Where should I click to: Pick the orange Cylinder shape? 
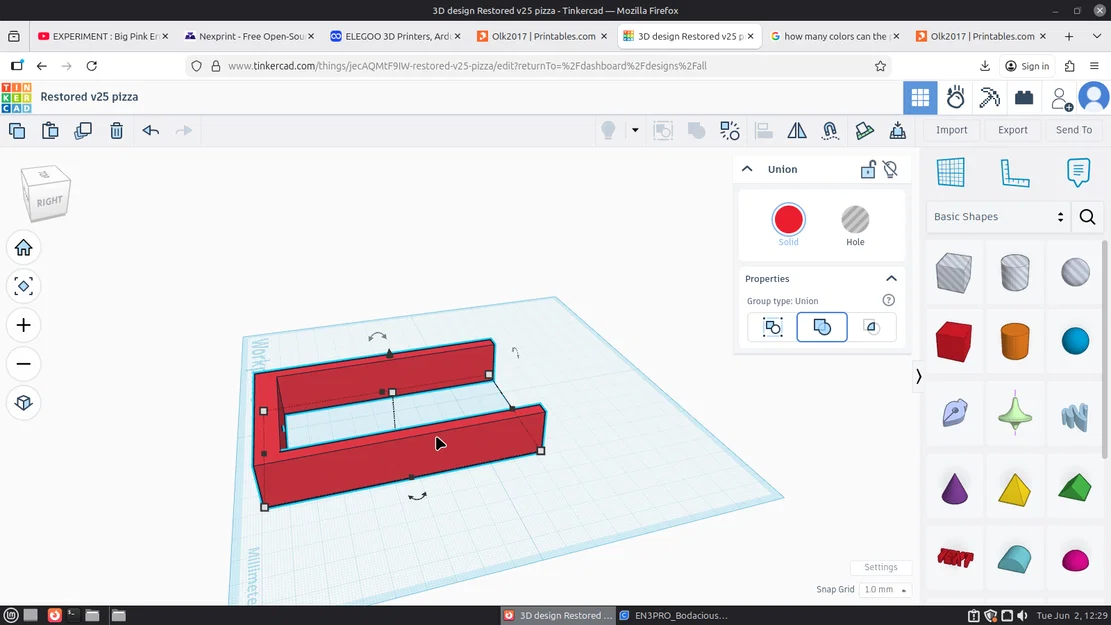pyautogui.click(x=1015, y=342)
